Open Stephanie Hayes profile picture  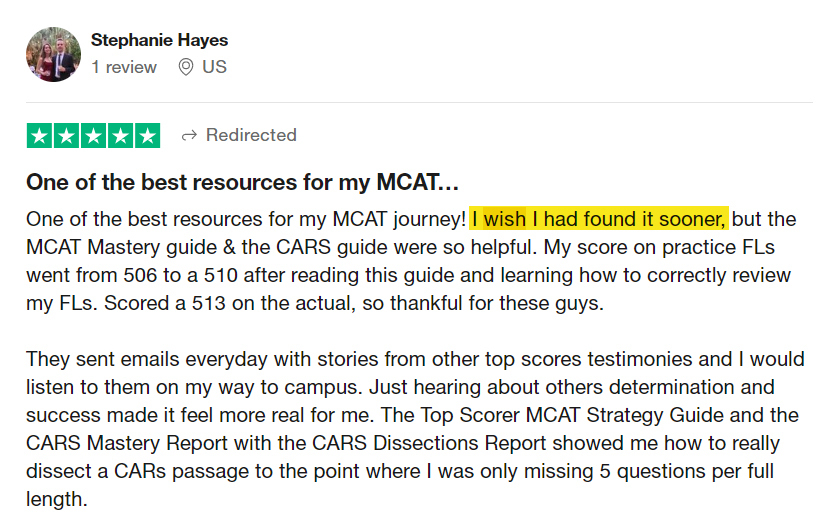point(54,54)
